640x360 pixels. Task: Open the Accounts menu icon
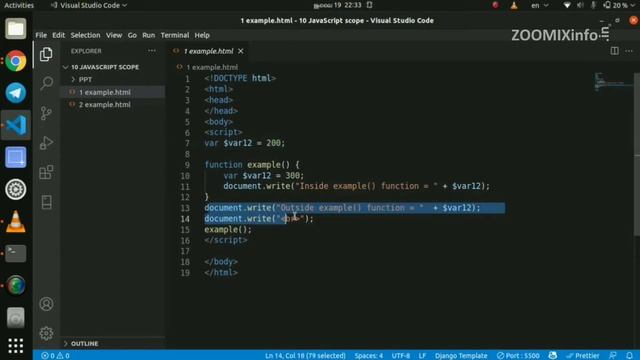(x=46, y=304)
